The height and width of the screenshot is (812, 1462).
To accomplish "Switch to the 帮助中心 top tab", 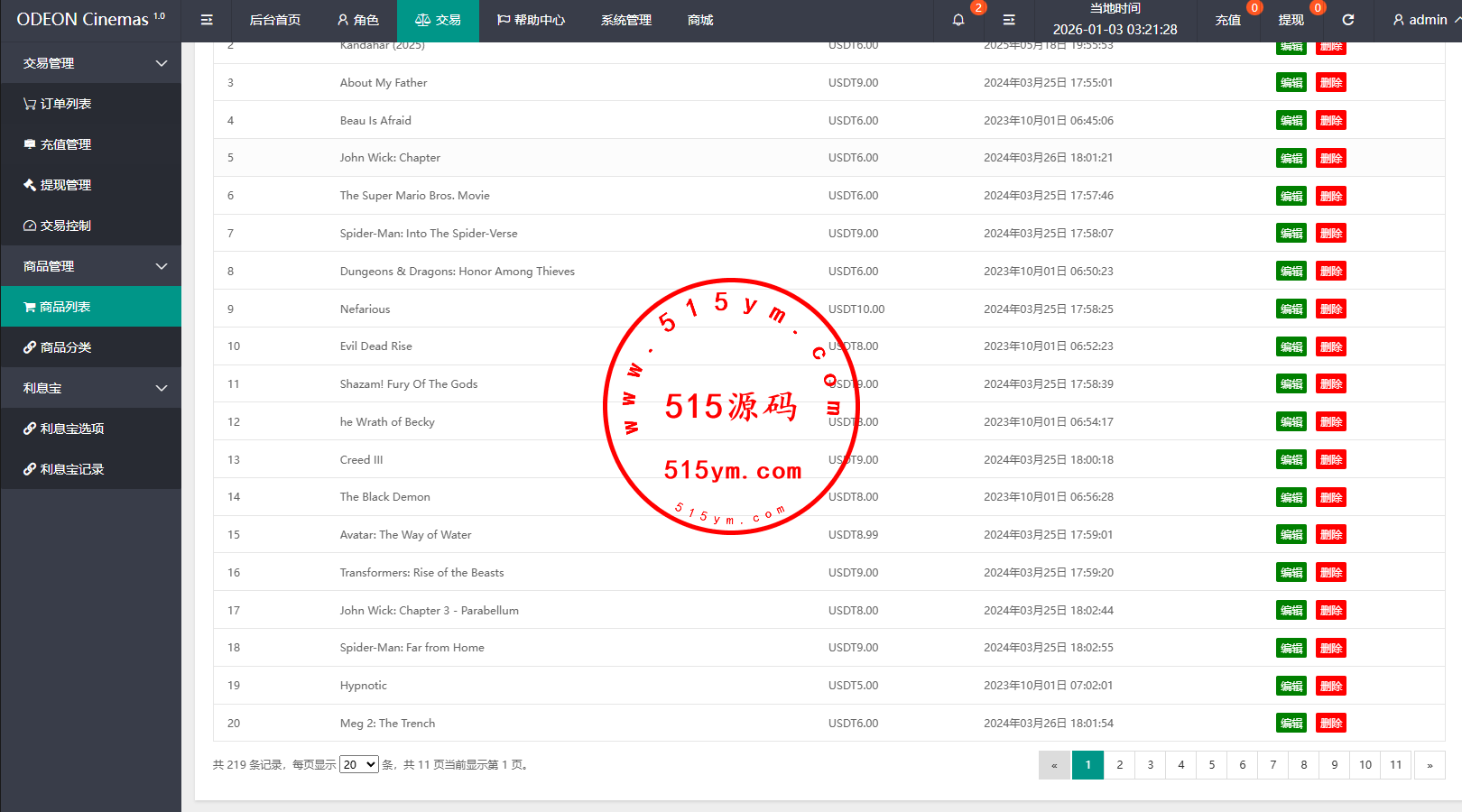I will (x=531, y=20).
